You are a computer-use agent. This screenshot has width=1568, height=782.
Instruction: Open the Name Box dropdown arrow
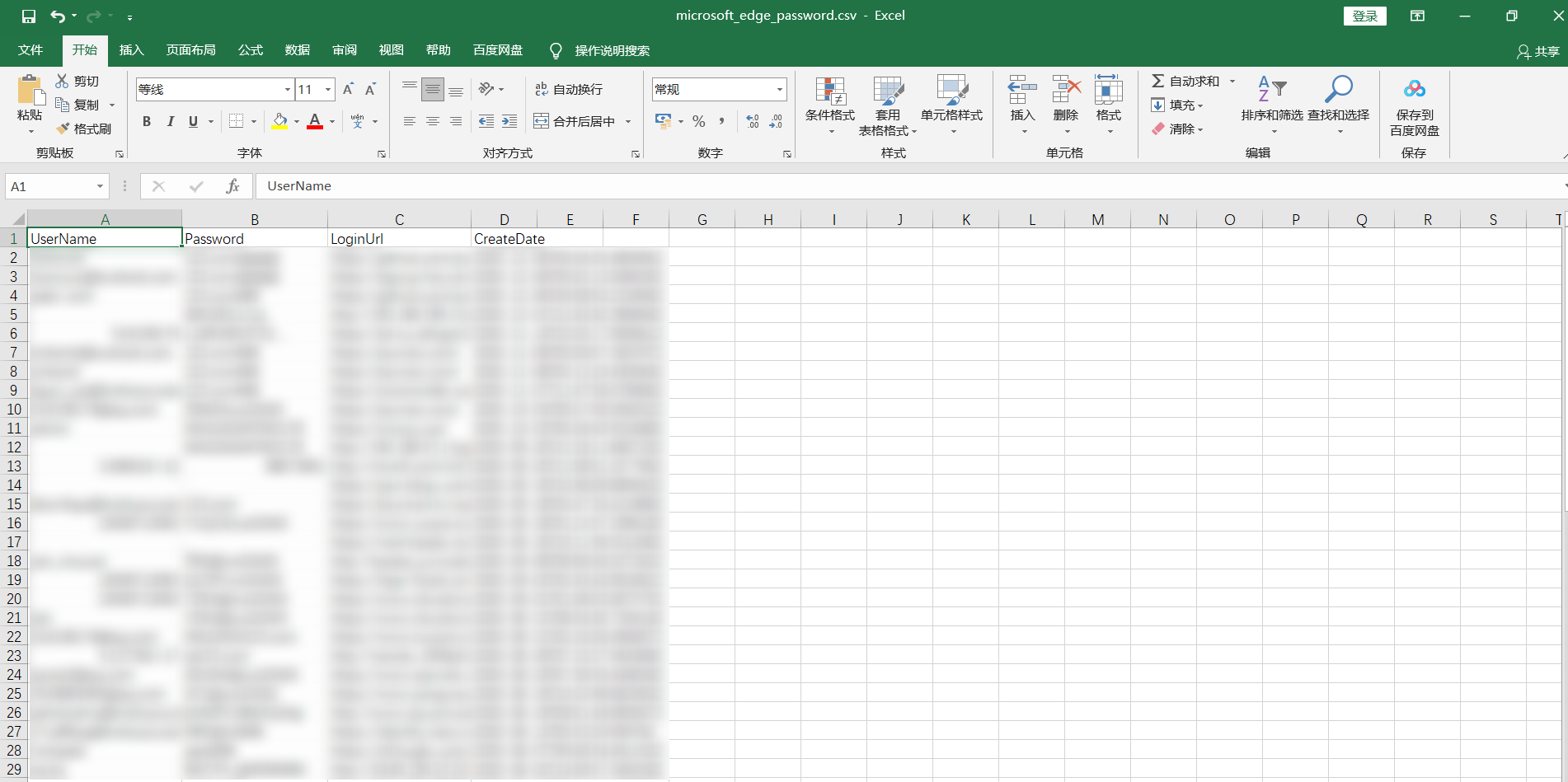[x=100, y=186]
